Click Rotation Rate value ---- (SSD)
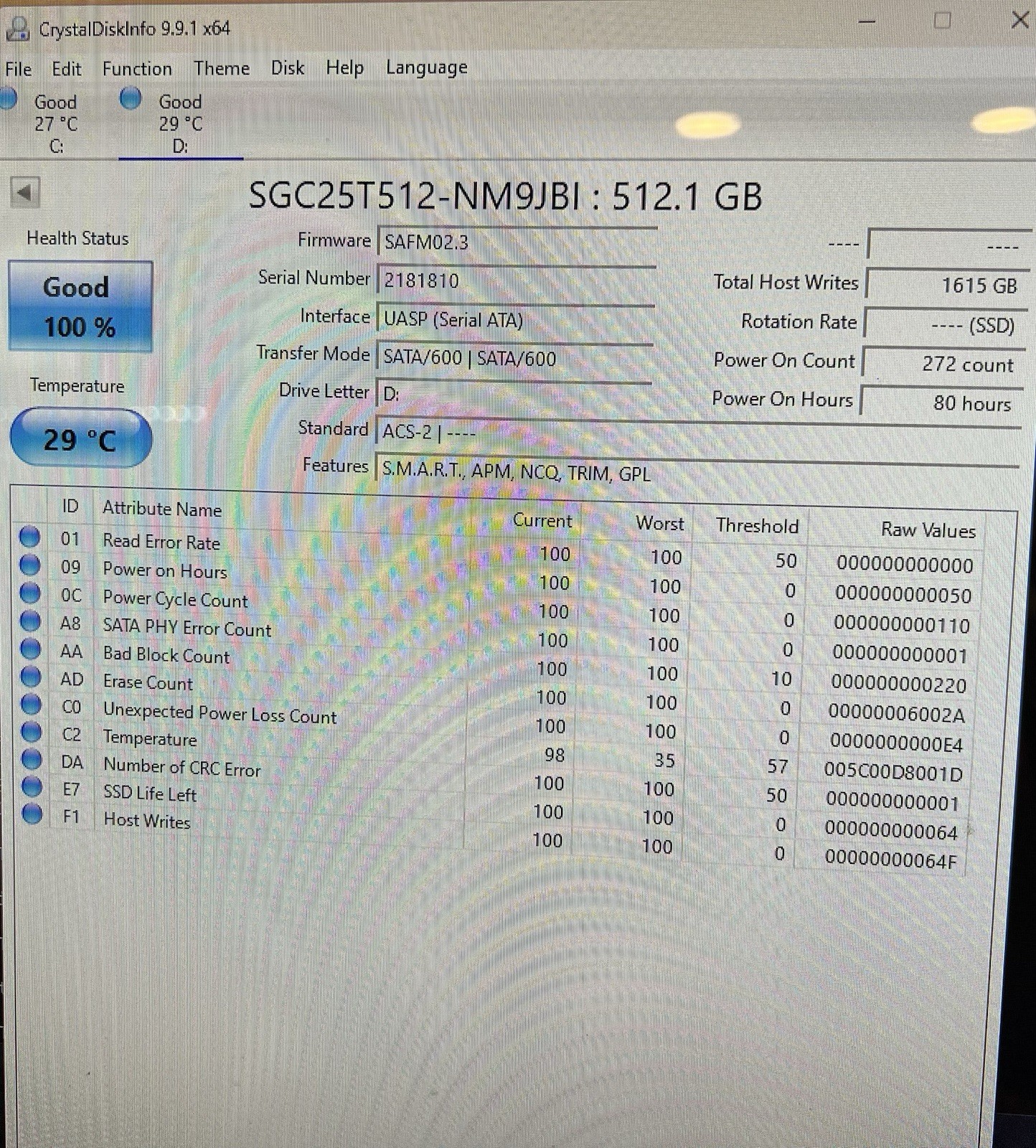This screenshot has height=1148, width=1036. click(x=946, y=325)
